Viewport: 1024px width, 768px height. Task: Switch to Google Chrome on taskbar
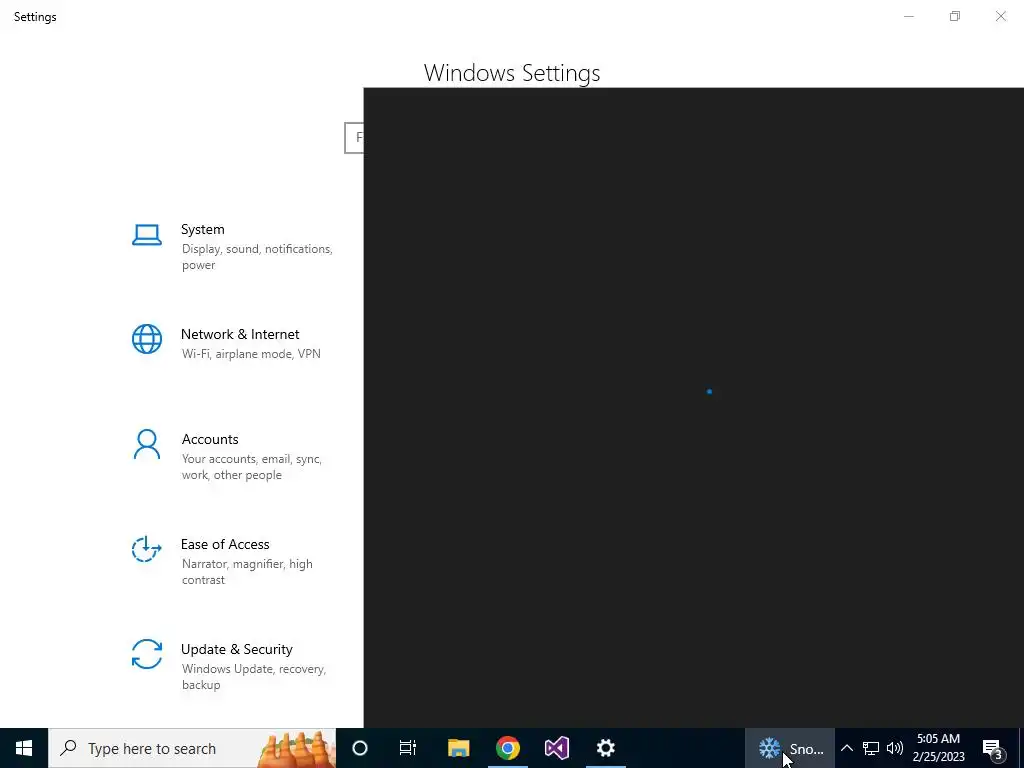click(507, 748)
